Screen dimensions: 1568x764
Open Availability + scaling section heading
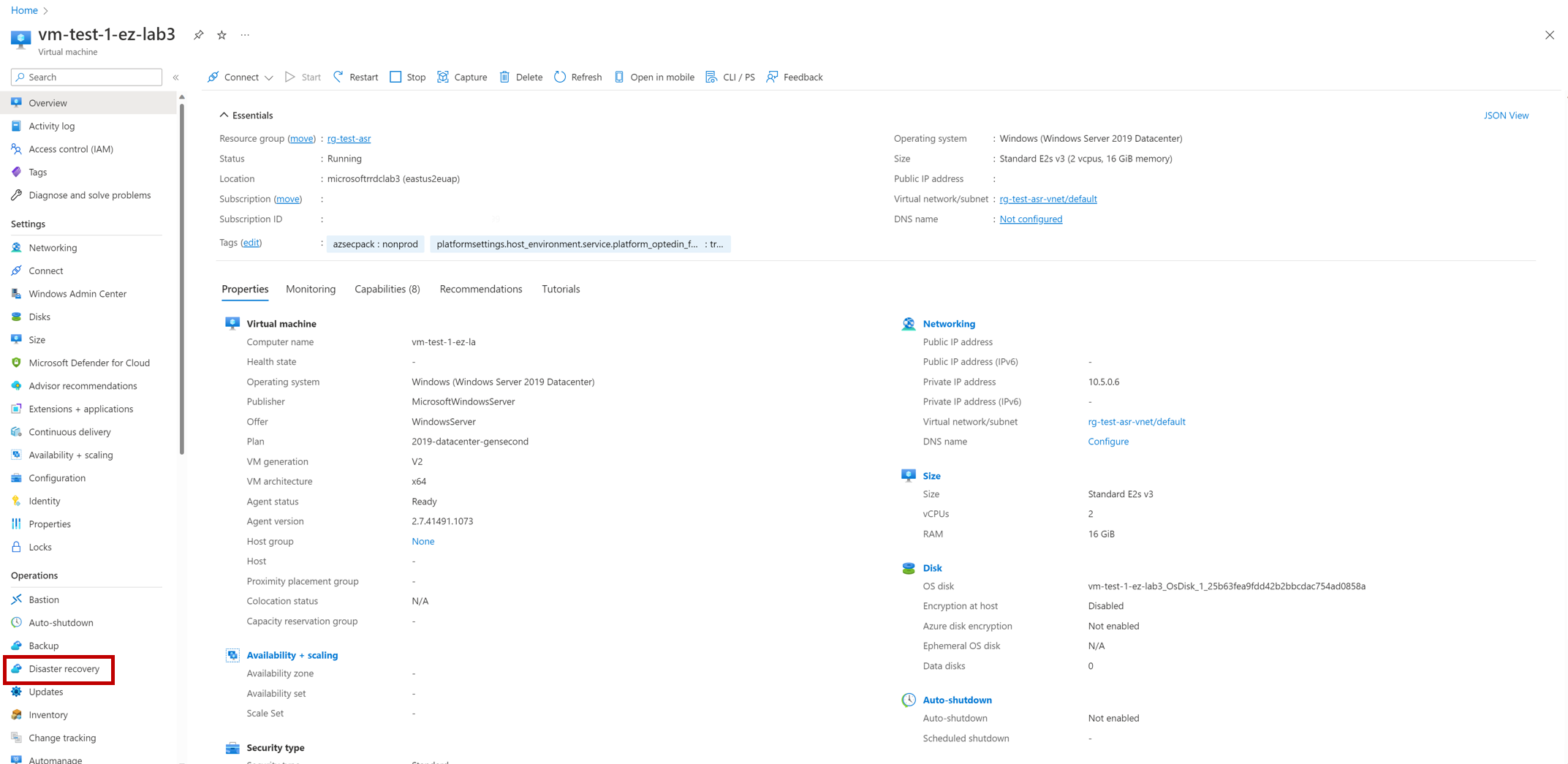pyautogui.click(x=292, y=655)
